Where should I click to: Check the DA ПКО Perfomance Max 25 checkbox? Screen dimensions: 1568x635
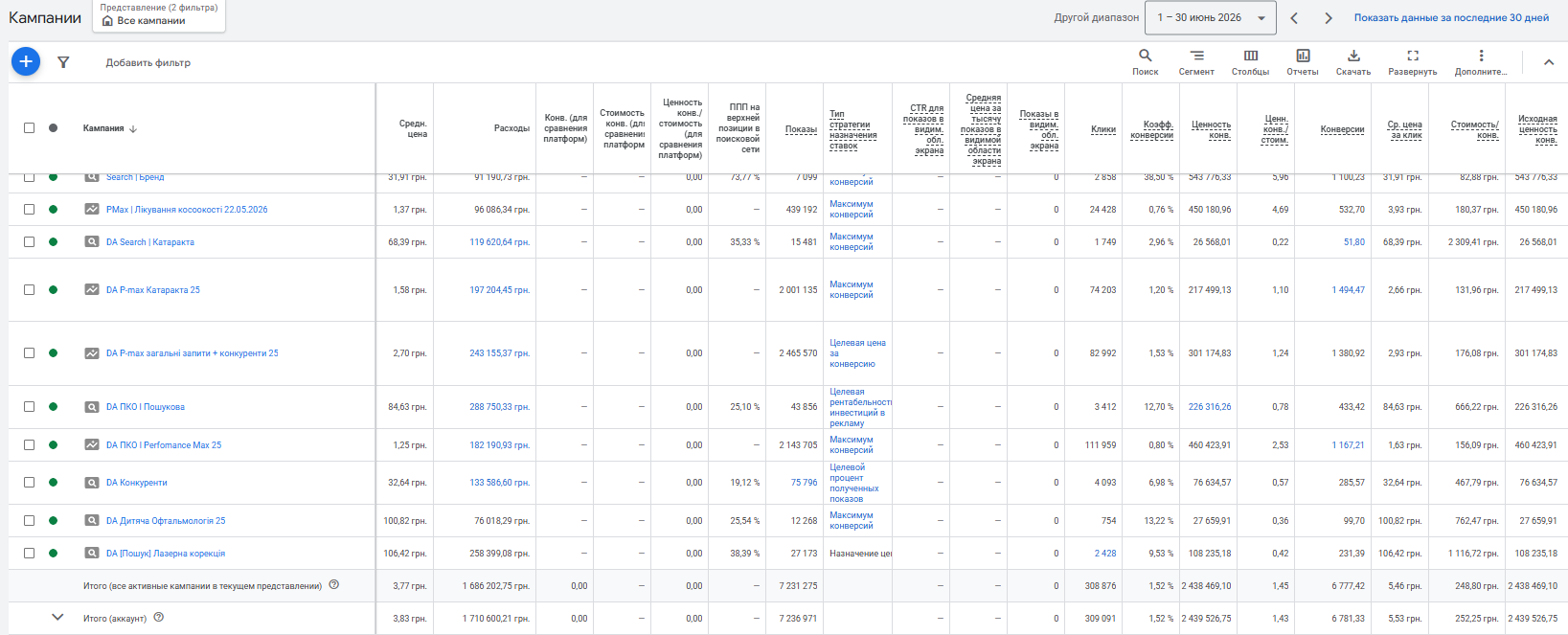tap(29, 444)
